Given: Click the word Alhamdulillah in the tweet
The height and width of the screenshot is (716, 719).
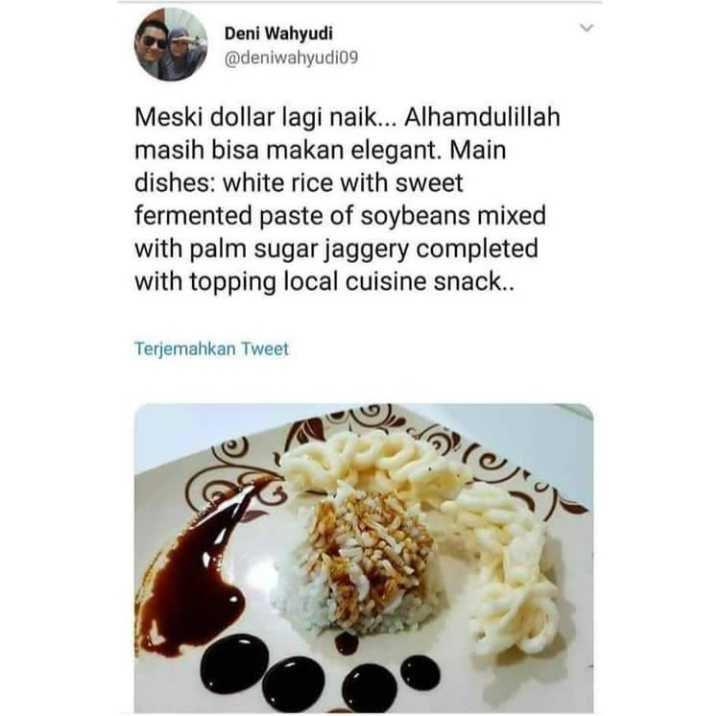Looking at the screenshot, I should tap(482, 117).
